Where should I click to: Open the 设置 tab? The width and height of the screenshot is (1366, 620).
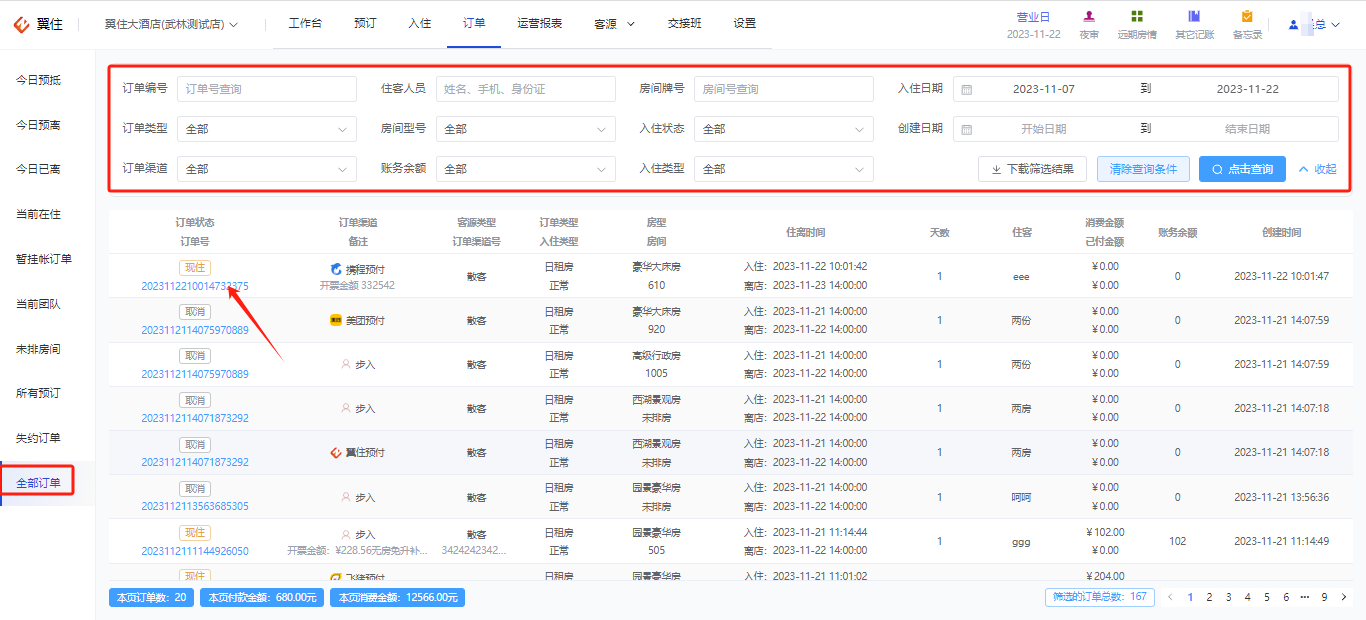tap(745, 23)
